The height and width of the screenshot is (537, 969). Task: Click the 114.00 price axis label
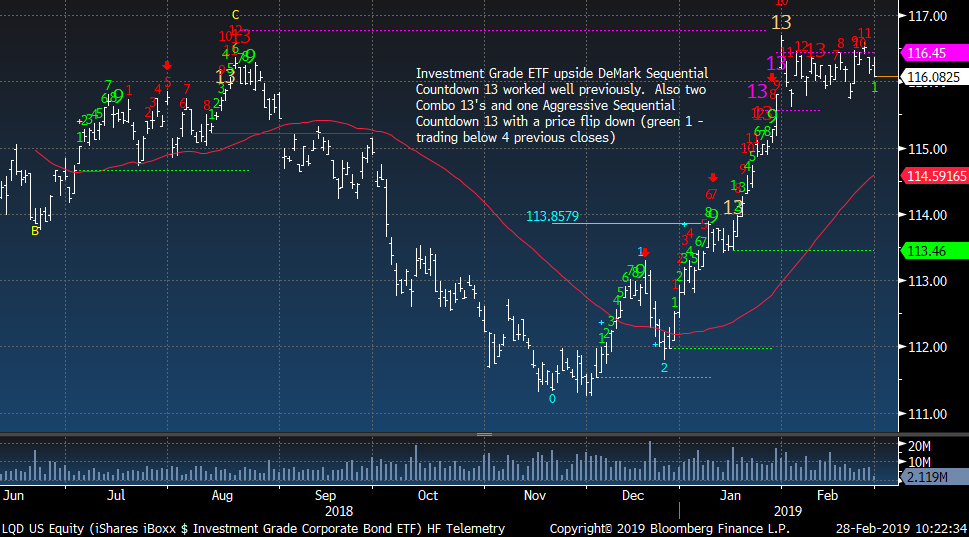click(x=927, y=215)
